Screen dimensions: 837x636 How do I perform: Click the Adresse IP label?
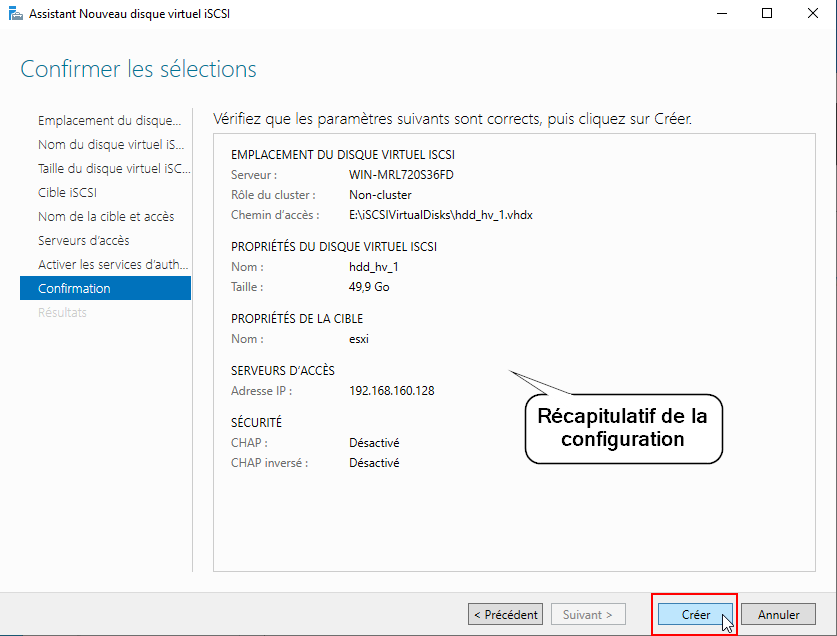click(261, 391)
